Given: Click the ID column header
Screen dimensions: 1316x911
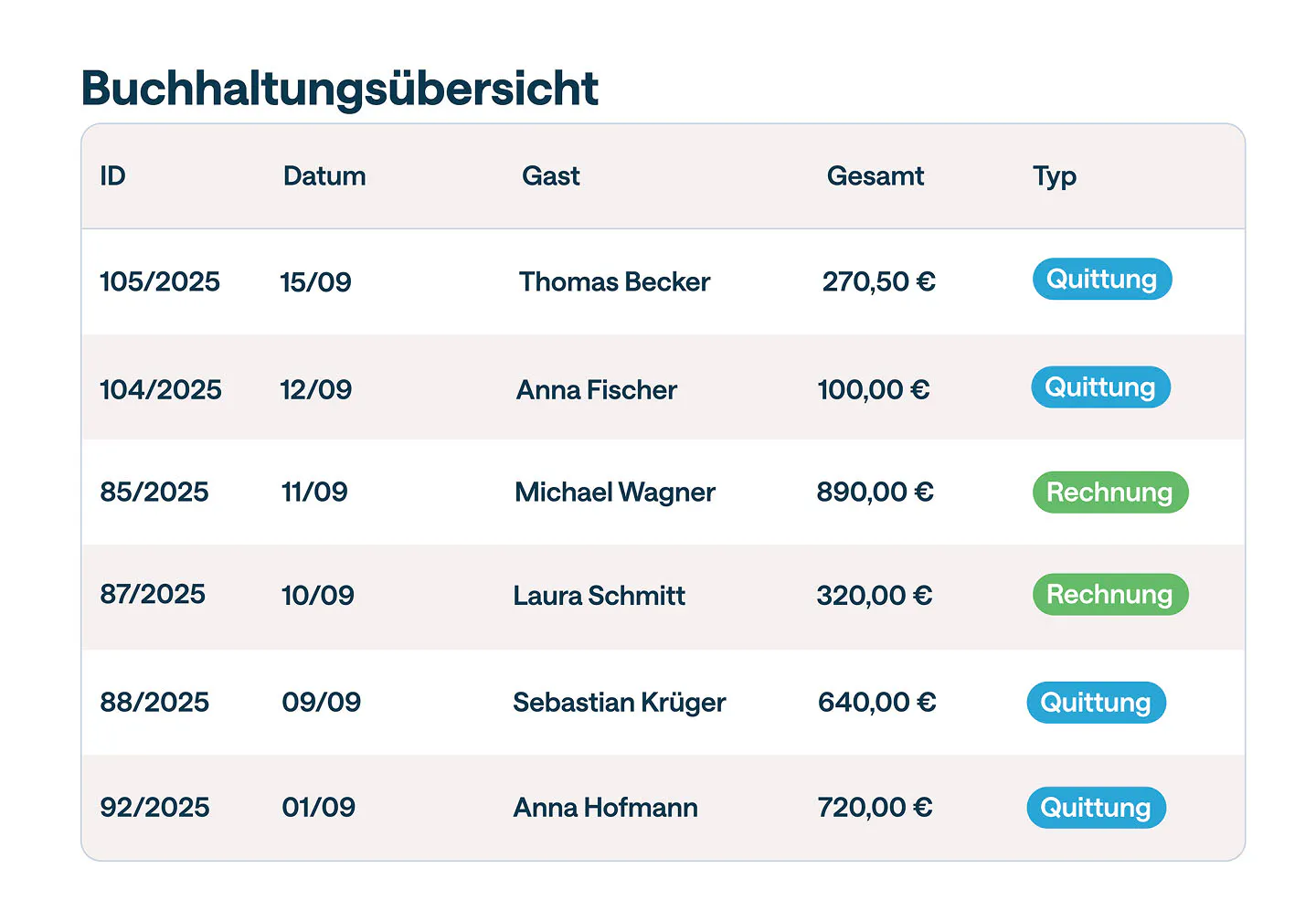Looking at the screenshot, I should click(x=112, y=175).
